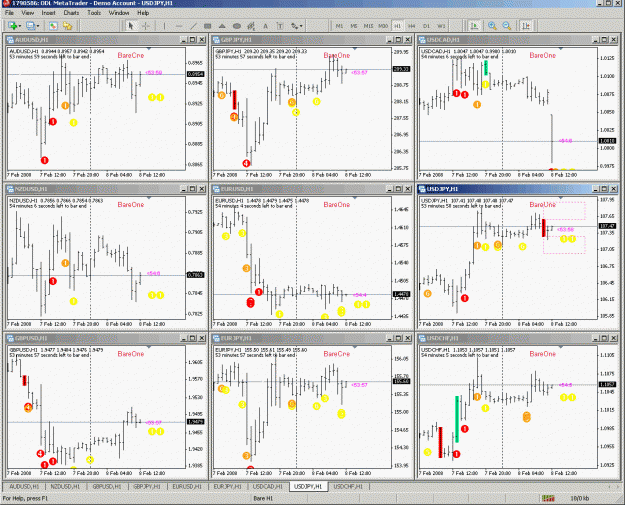The height and width of the screenshot is (505, 625).
Task: Switch to the EURUSD,H1 bottom tab
Action: point(187,487)
